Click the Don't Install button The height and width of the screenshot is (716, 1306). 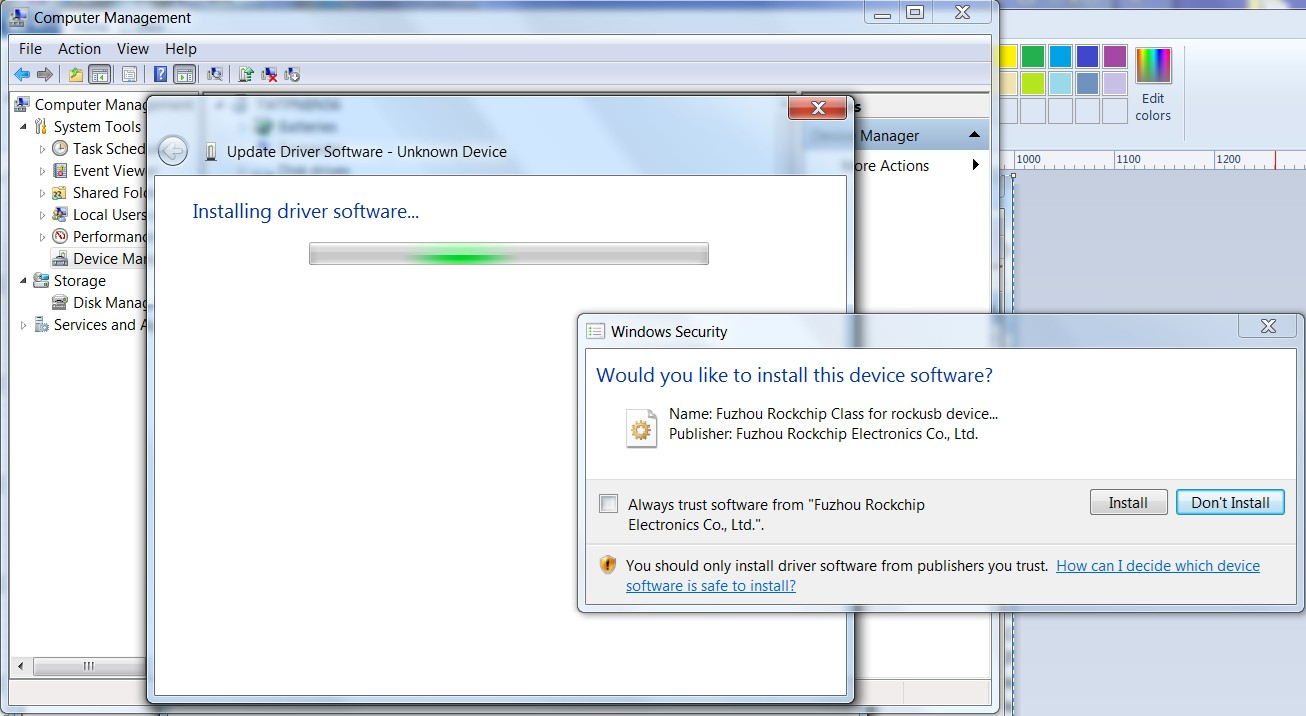tap(1230, 502)
